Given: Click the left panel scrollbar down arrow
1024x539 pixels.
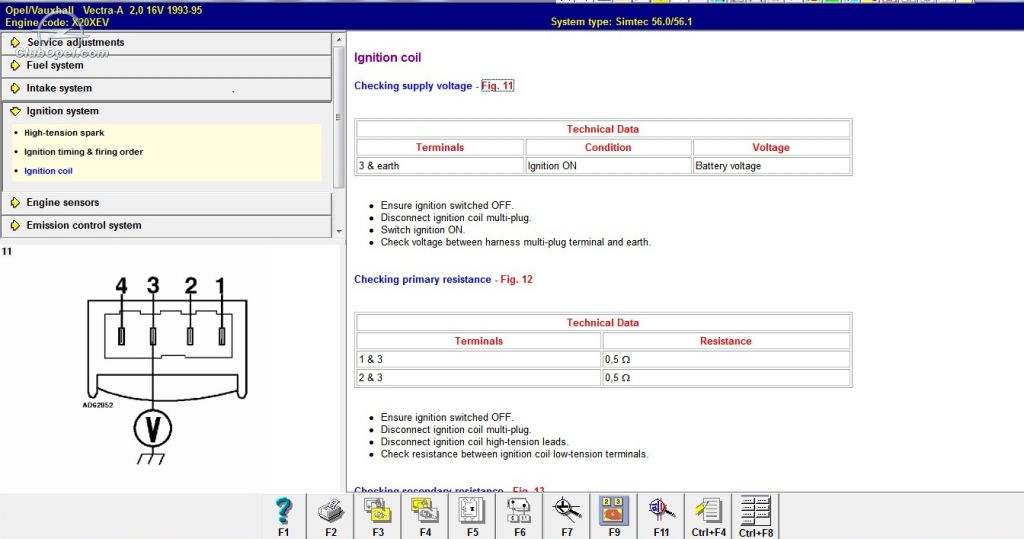Looking at the screenshot, I should [x=338, y=231].
